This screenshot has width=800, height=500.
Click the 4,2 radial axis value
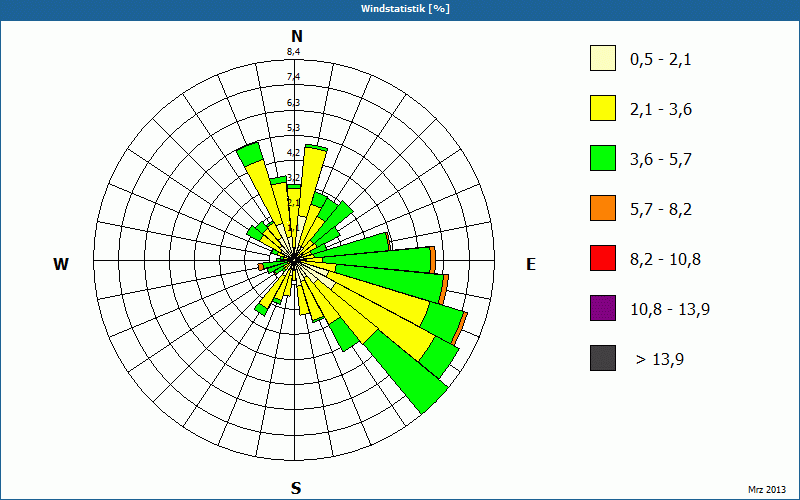pyautogui.click(x=293, y=152)
